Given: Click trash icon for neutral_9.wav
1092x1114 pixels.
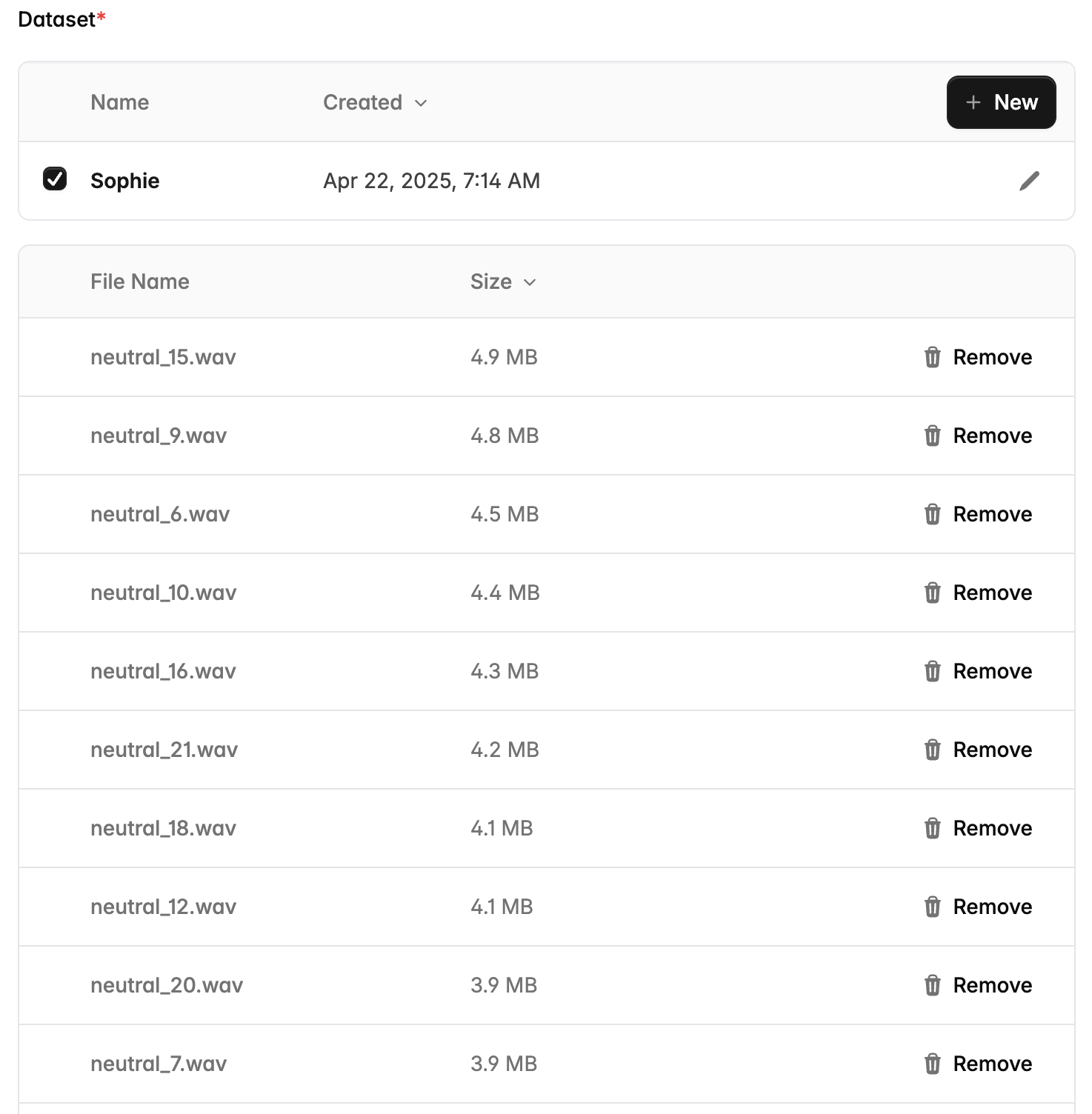Looking at the screenshot, I should 932,436.
